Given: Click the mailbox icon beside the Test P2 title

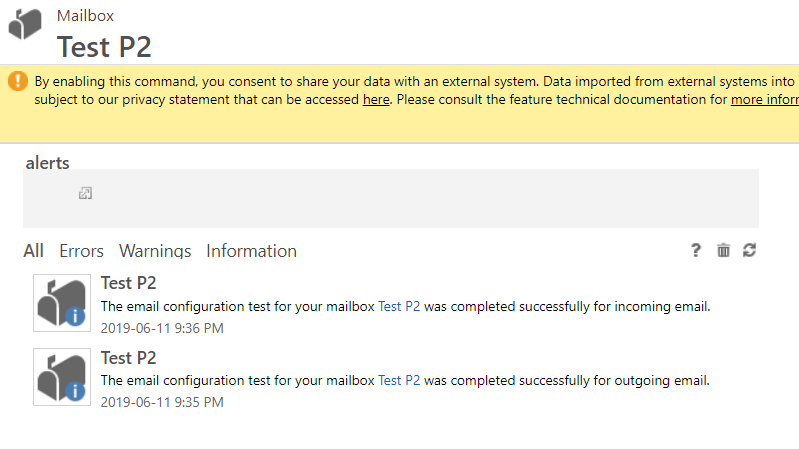Looking at the screenshot, I should (x=25, y=24).
